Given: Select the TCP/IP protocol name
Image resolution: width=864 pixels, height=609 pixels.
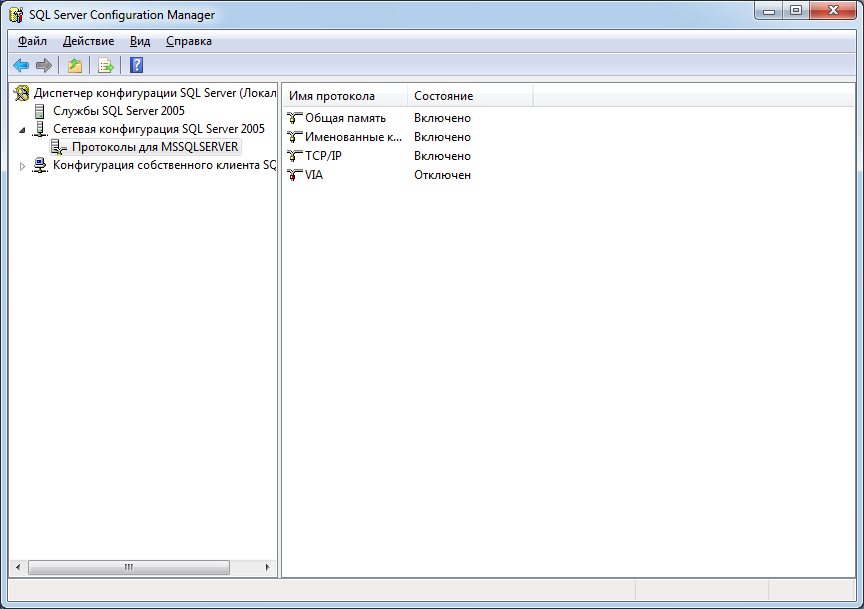Looking at the screenshot, I should (323, 156).
